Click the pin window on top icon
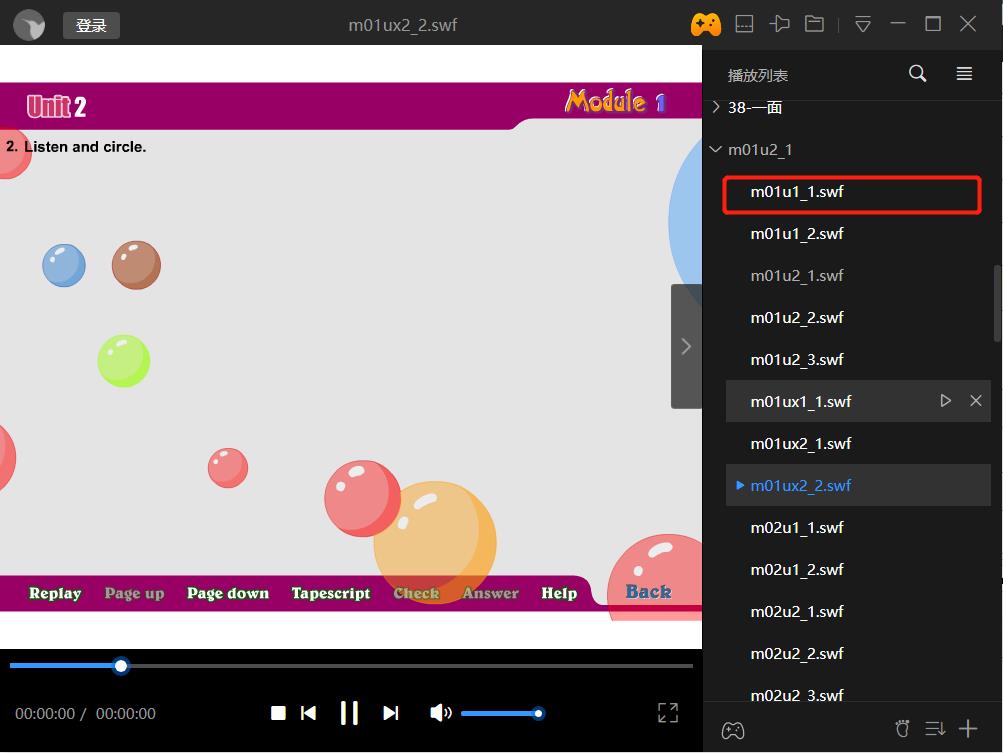 click(780, 24)
